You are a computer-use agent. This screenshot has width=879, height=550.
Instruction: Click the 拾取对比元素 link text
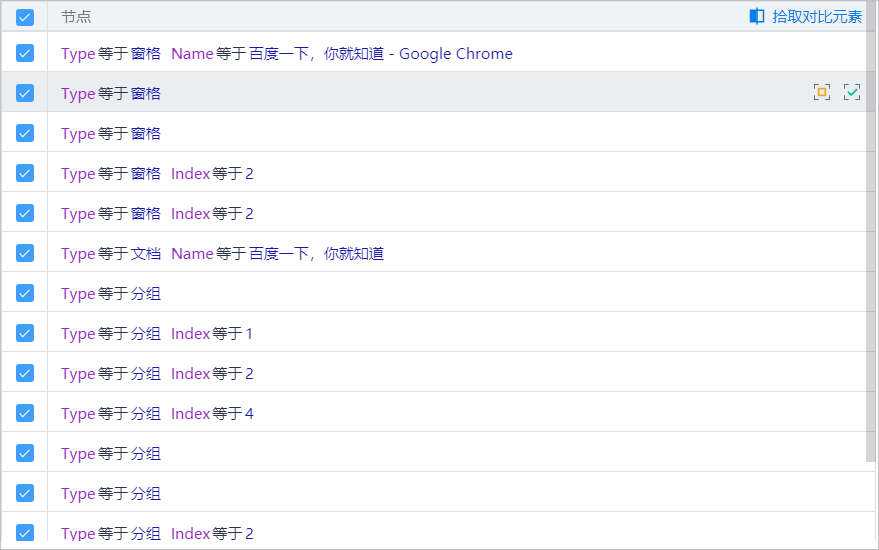coord(817,16)
